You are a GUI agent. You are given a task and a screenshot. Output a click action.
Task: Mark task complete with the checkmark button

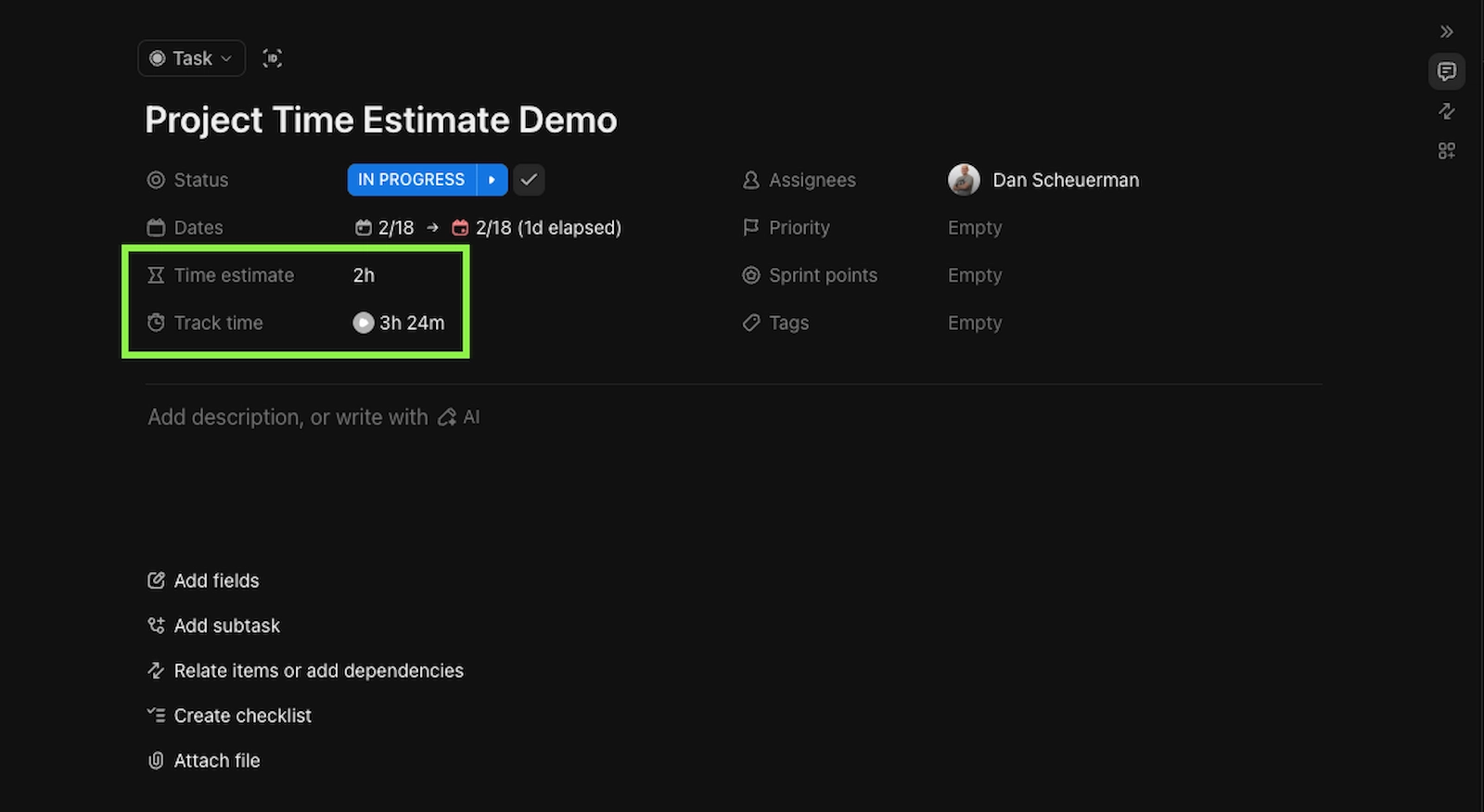pos(529,180)
